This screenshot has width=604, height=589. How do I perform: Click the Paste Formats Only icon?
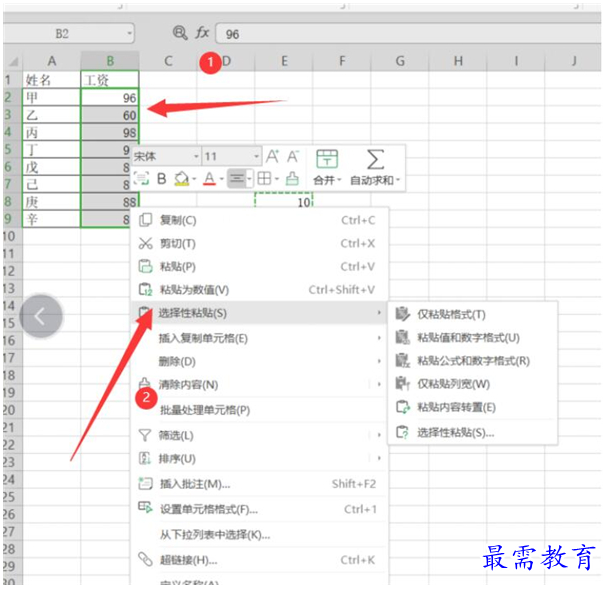pos(403,314)
